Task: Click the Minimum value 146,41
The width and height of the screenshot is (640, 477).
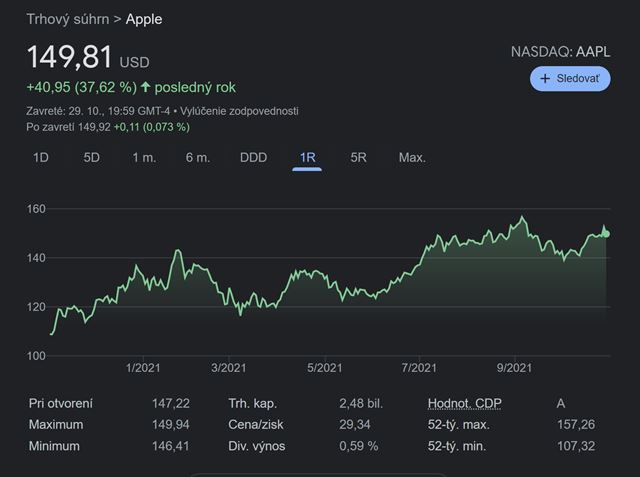Action: pos(171,446)
